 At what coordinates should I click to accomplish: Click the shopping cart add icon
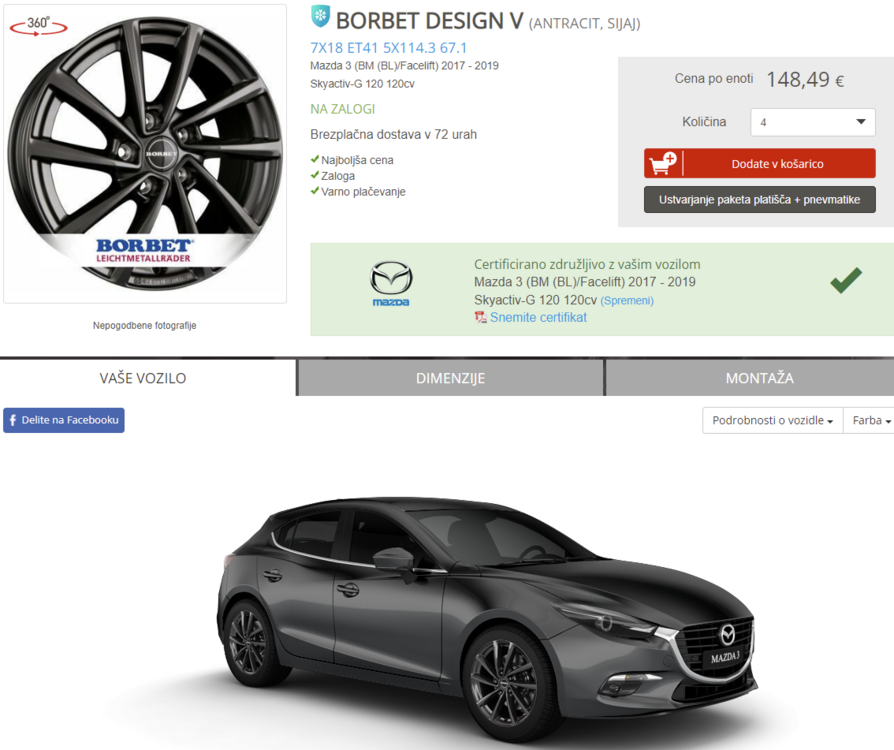[x=663, y=163]
